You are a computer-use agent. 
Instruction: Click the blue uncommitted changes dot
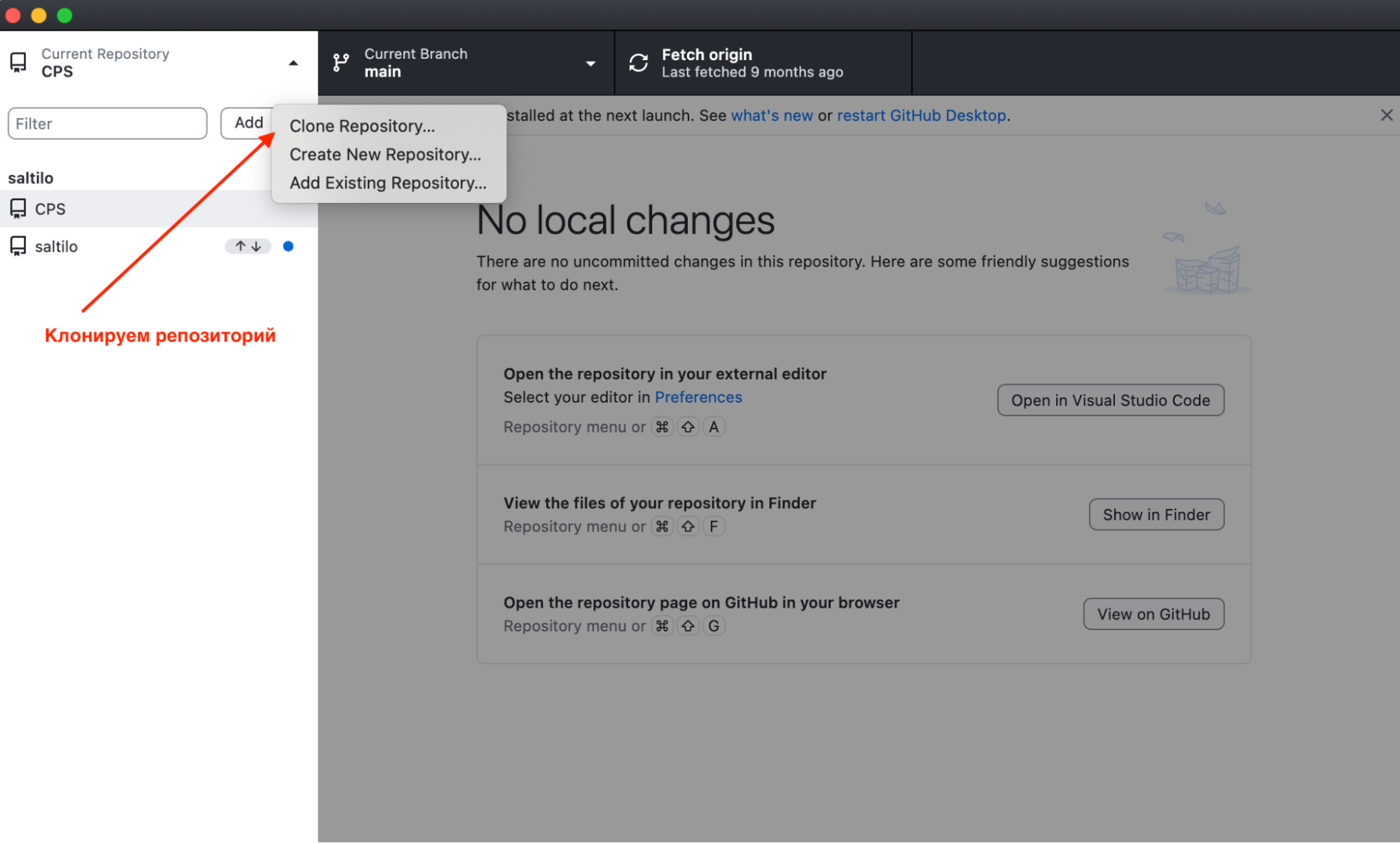pyautogui.click(x=288, y=246)
